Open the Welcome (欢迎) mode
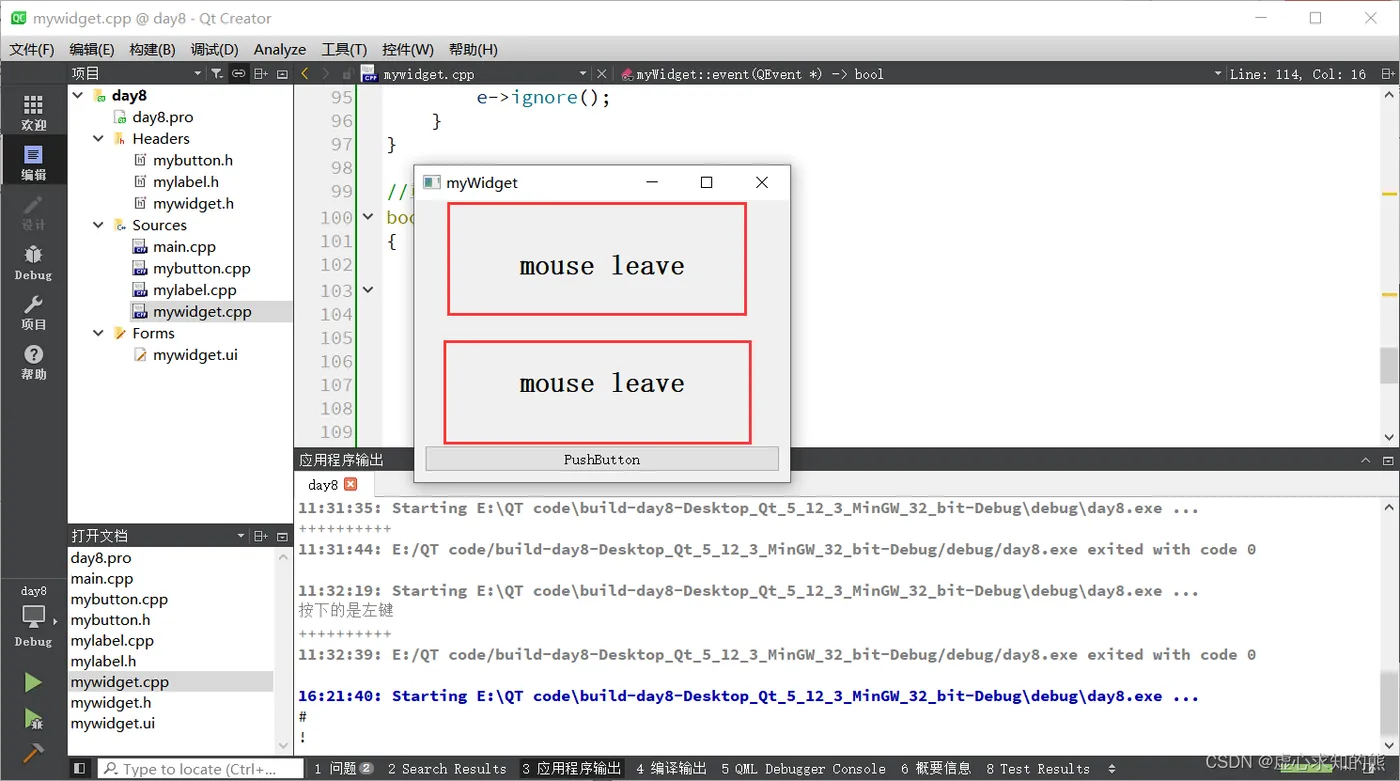 click(x=33, y=112)
